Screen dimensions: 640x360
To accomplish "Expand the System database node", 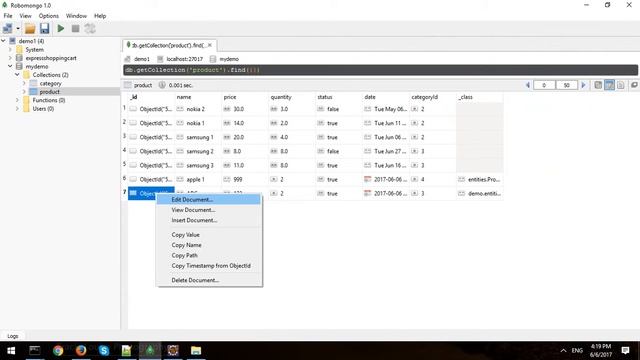I will click(x=10, y=49).
